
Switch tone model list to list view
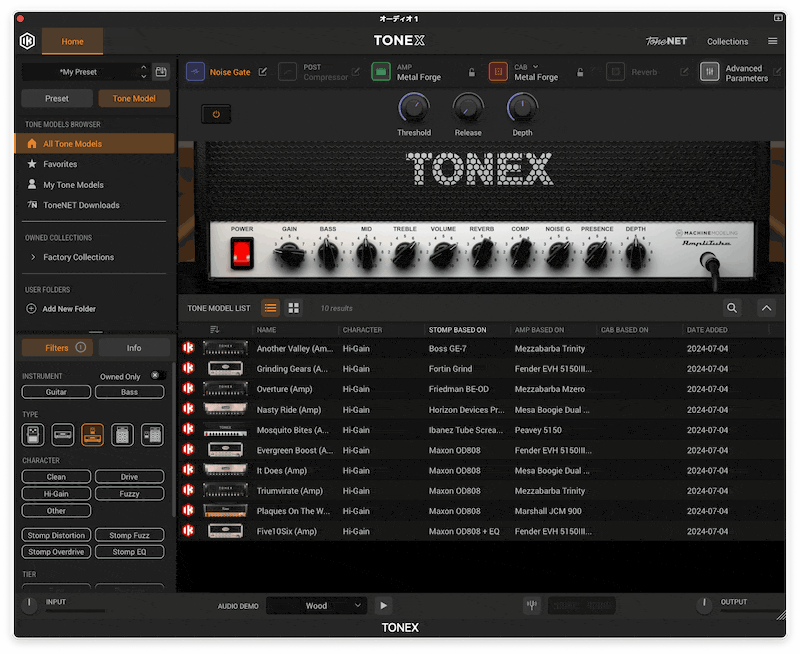pos(270,308)
